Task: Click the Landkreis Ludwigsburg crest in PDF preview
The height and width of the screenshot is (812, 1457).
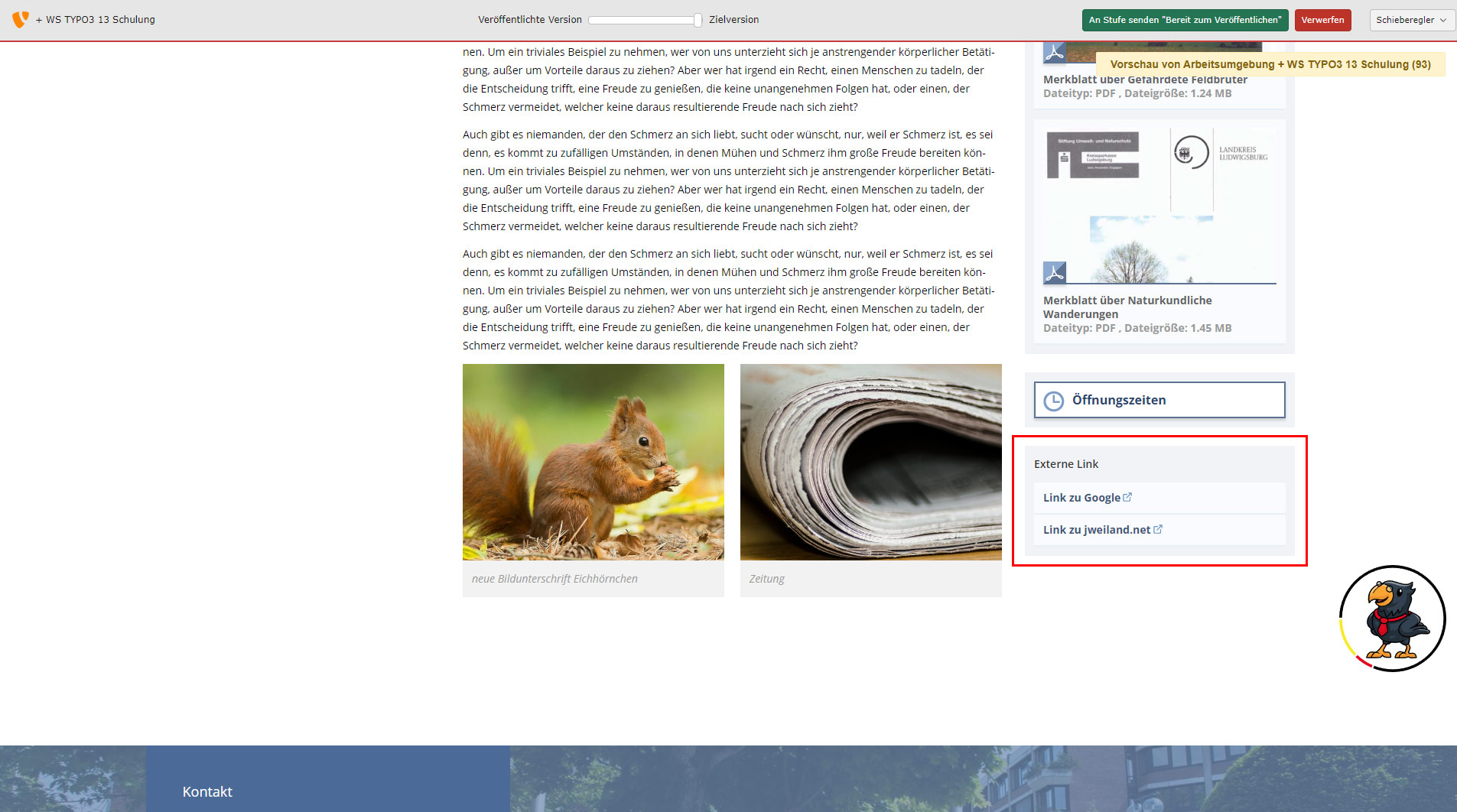Action: click(1191, 153)
